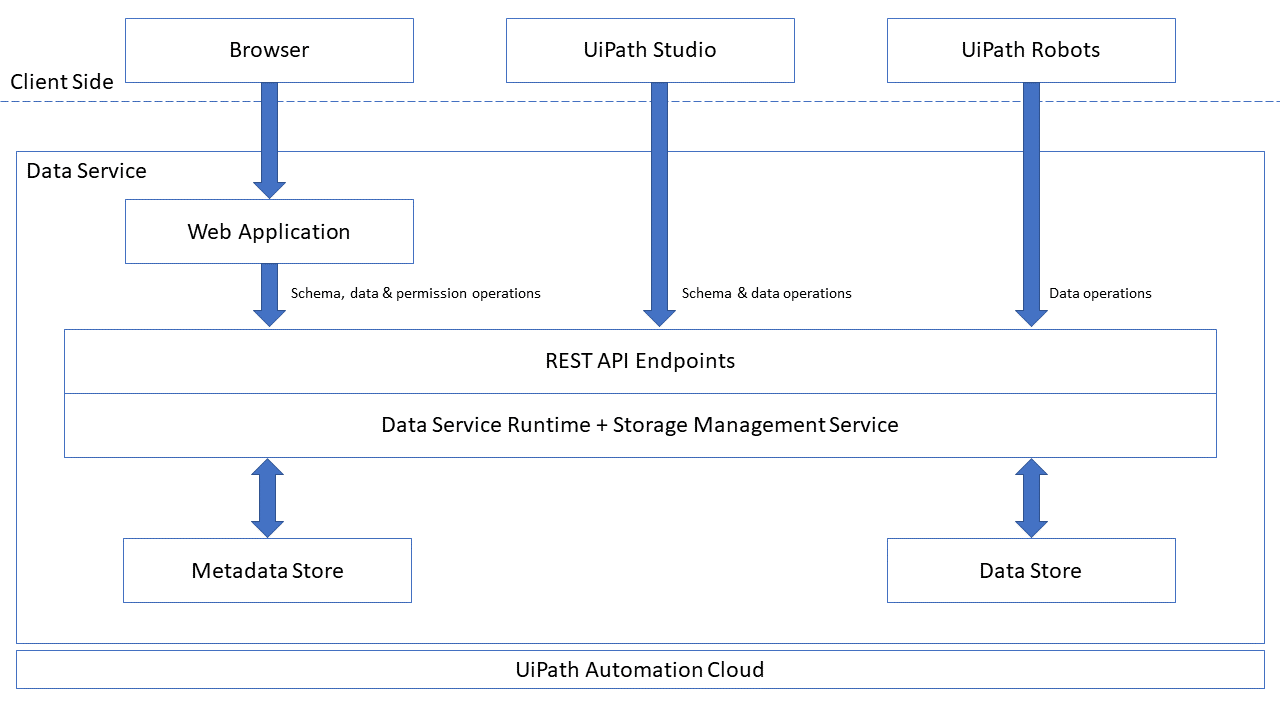Click the "Data Service" container title

86,171
